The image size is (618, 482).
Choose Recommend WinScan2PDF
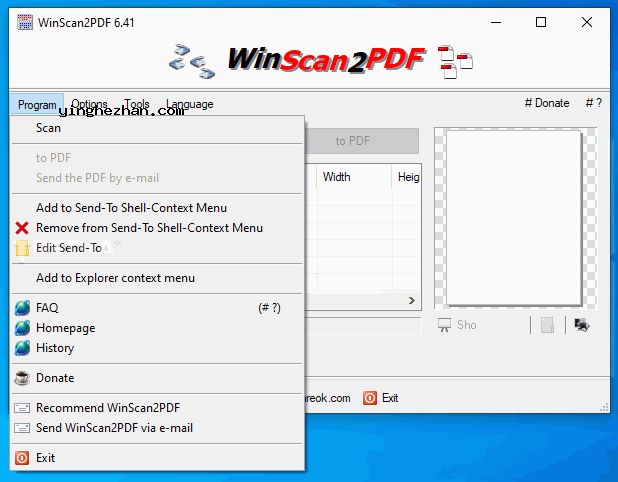(x=157, y=408)
